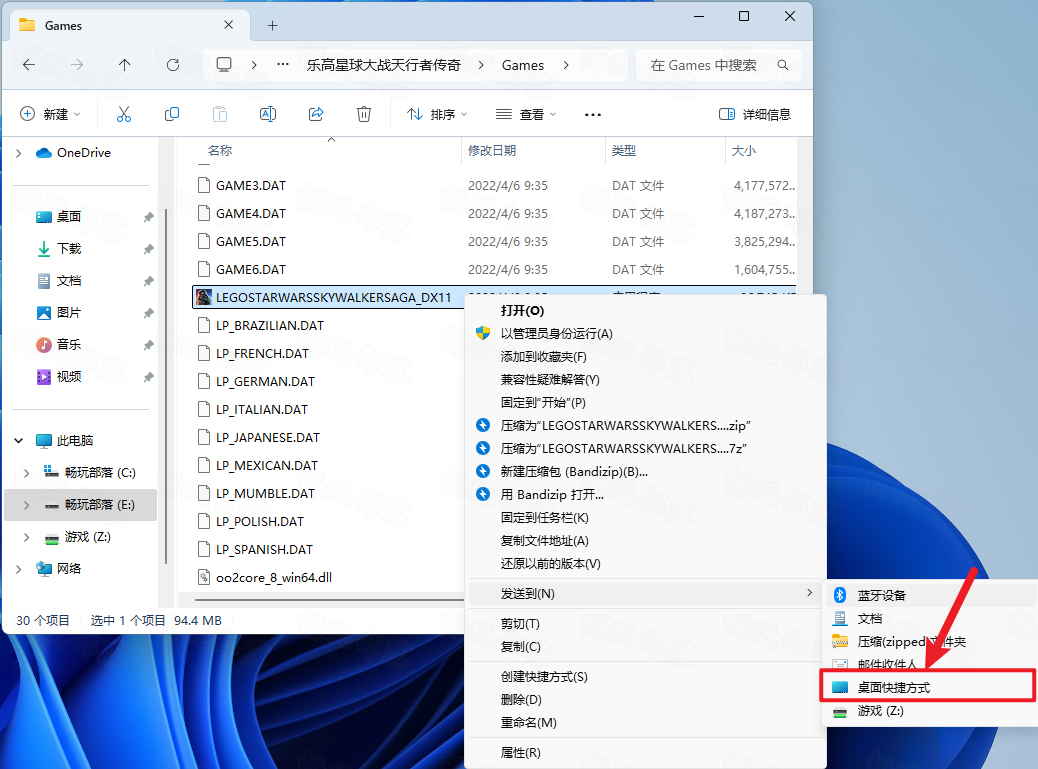Click the search magnifier icon
The width and height of the screenshot is (1038, 769).
click(782, 65)
